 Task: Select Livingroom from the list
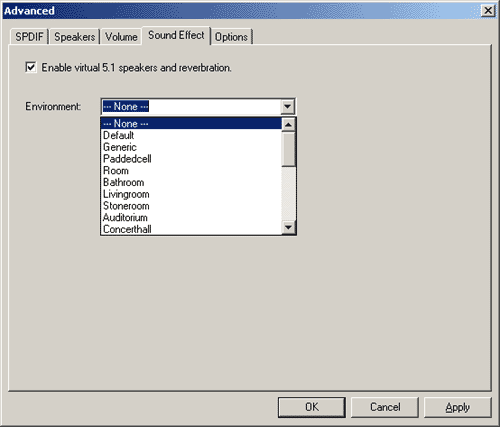[191, 194]
